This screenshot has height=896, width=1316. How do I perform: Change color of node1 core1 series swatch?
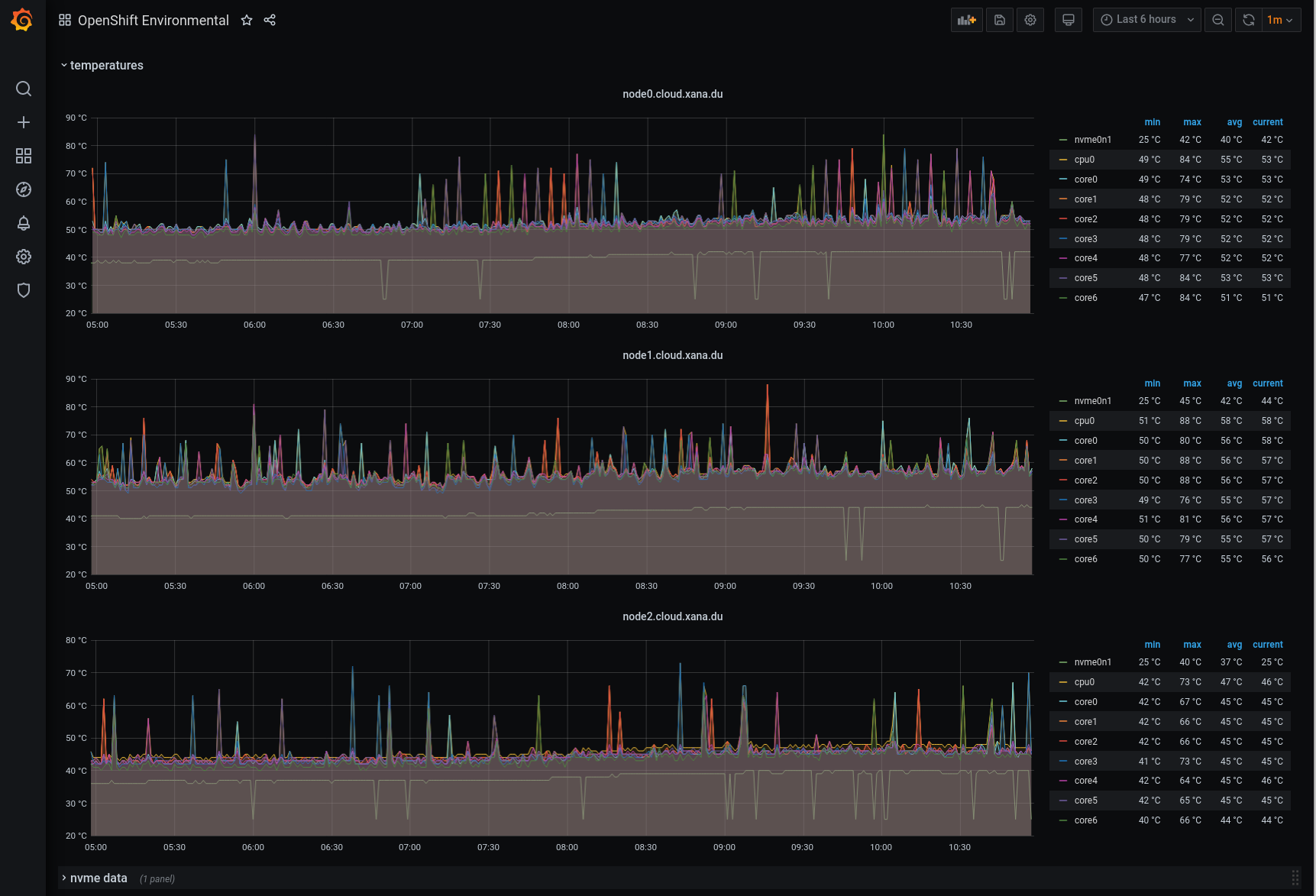pyautogui.click(x=1063, y=461)
